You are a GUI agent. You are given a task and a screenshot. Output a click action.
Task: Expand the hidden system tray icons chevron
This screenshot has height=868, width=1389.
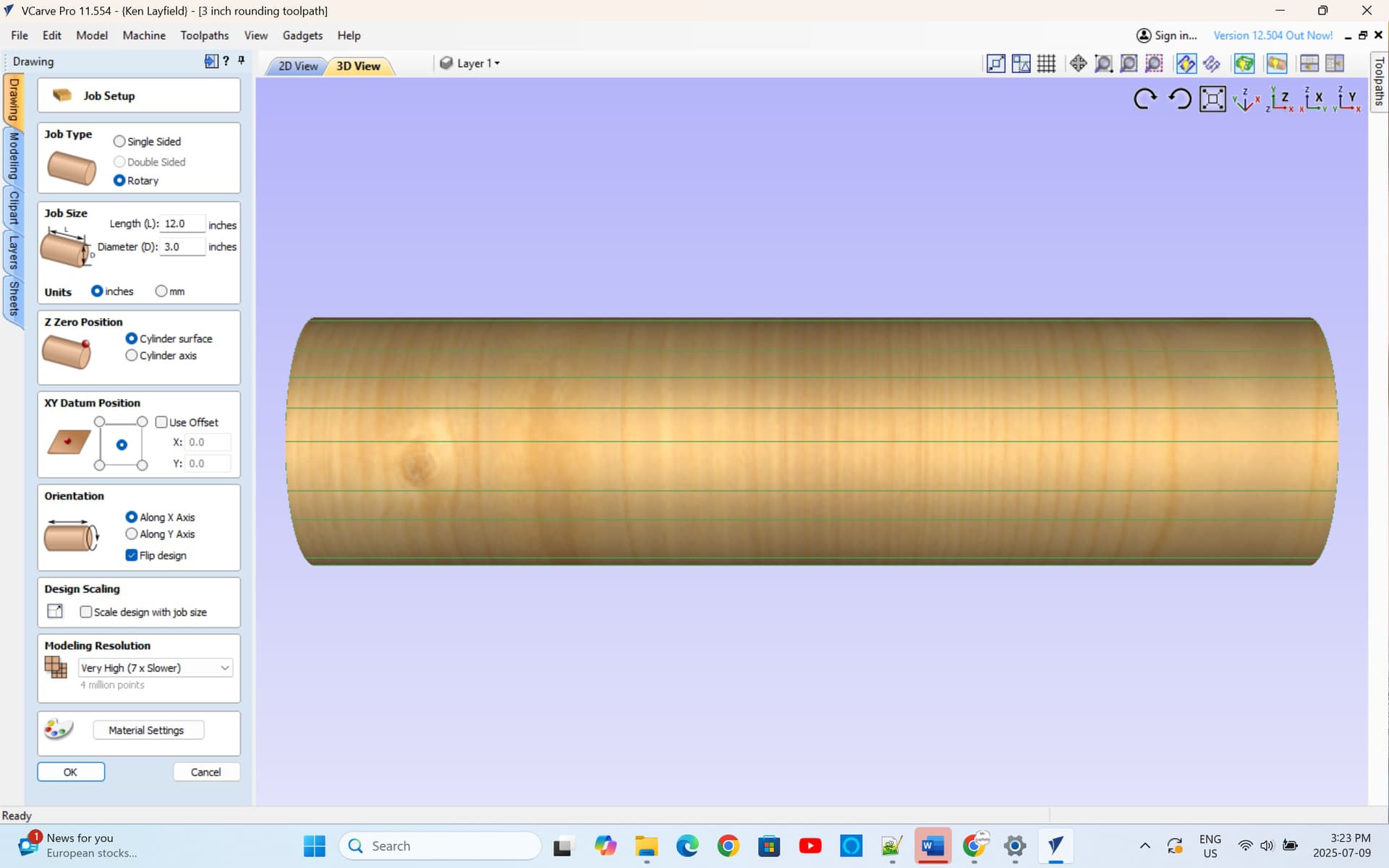1144,846
